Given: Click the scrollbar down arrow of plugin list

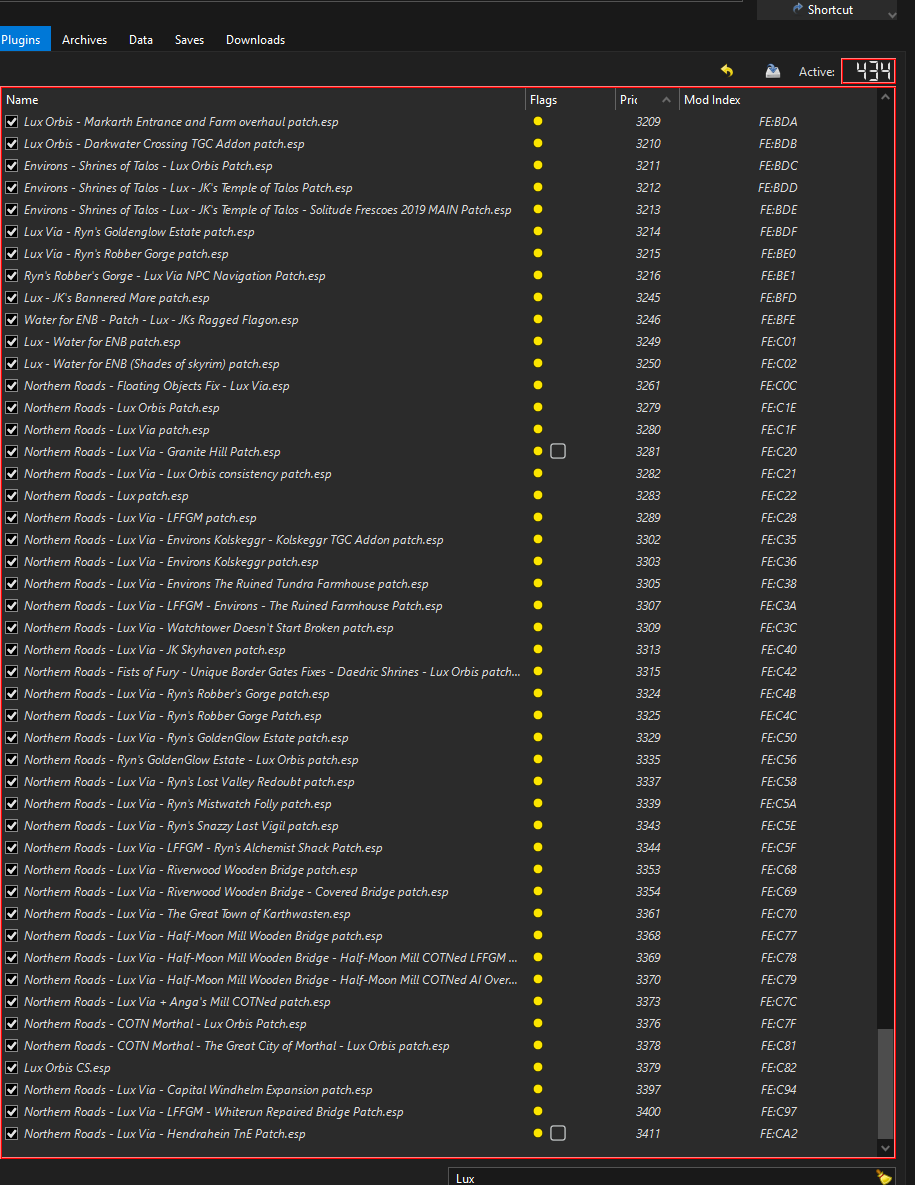Looking at the screenshot, I should [886, 1148].
